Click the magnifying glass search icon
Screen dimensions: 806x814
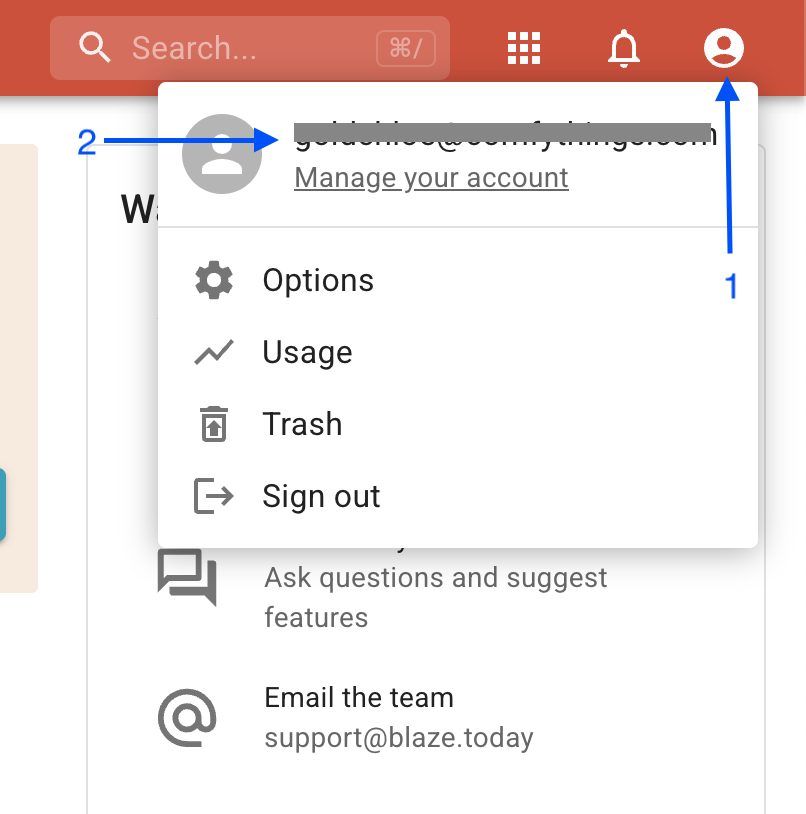click(x=94, y=47)
